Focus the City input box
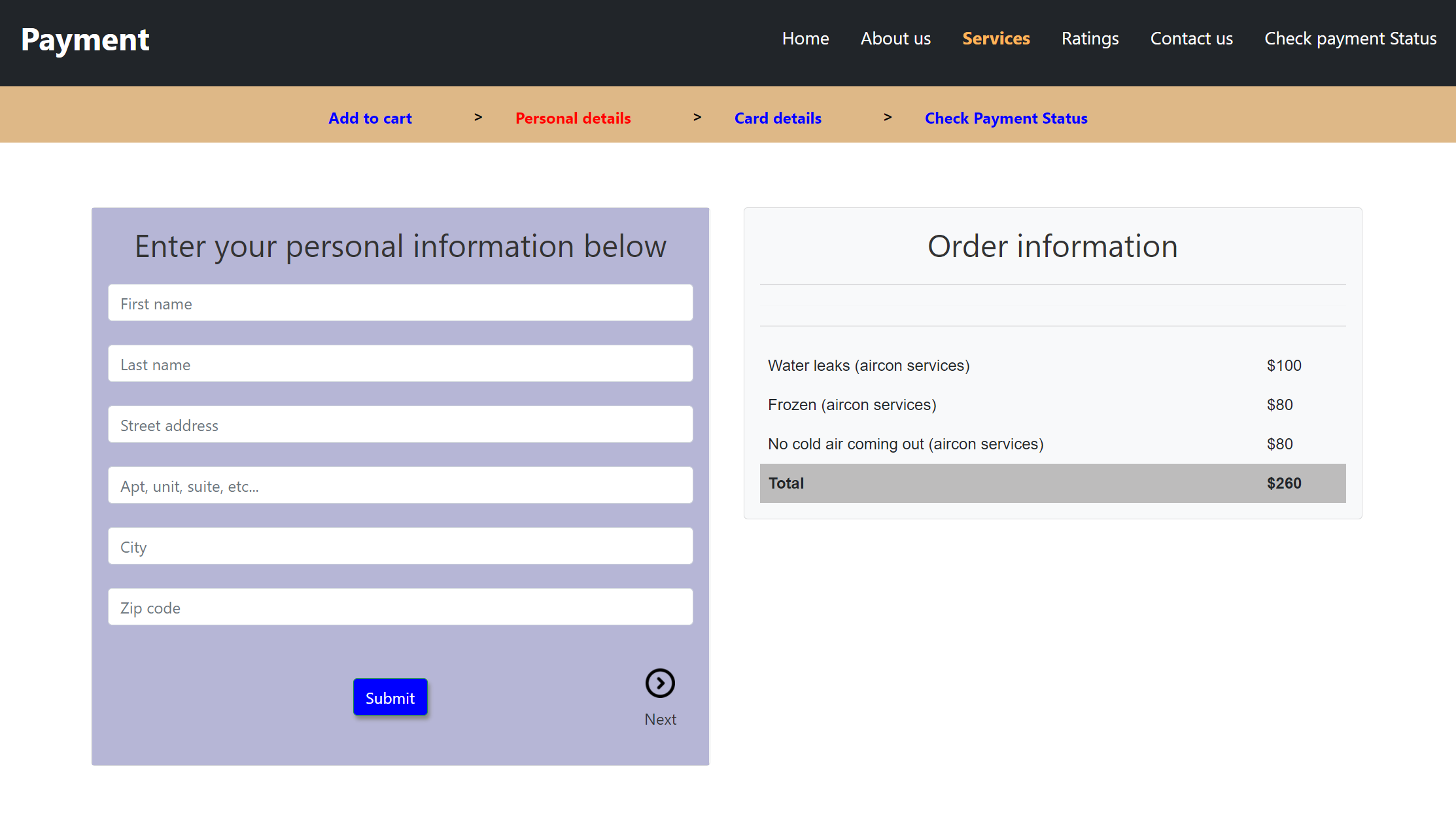This screenshot has width=1456, height=813. coord(400,546)
